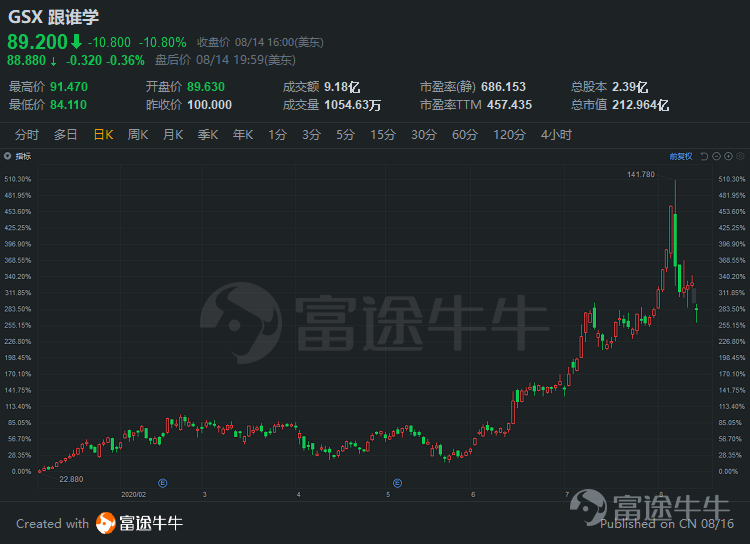Click the green down arrow beside 89.200

[x=76, y=42]
